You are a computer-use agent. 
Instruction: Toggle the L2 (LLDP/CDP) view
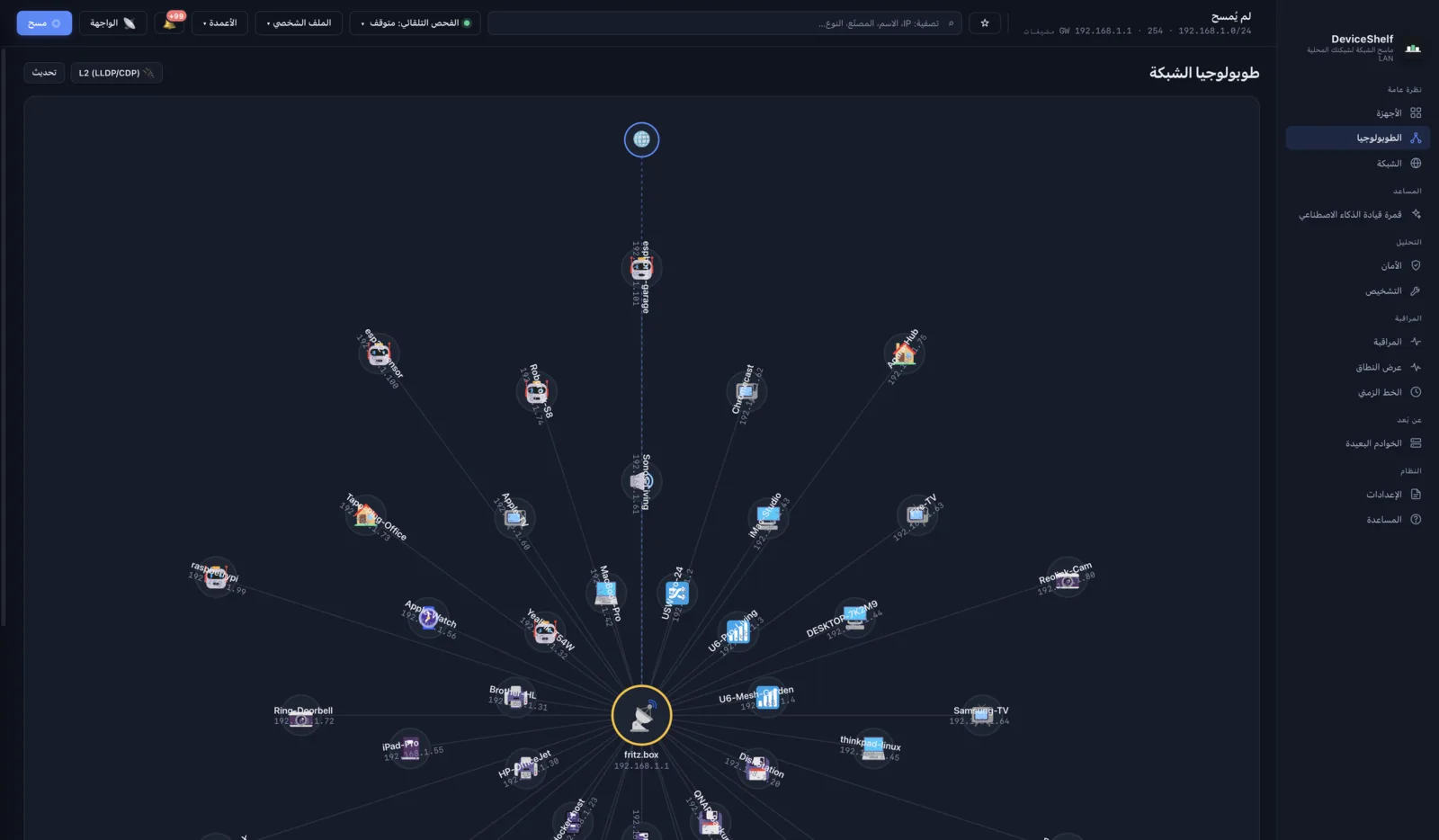[117, 73]
